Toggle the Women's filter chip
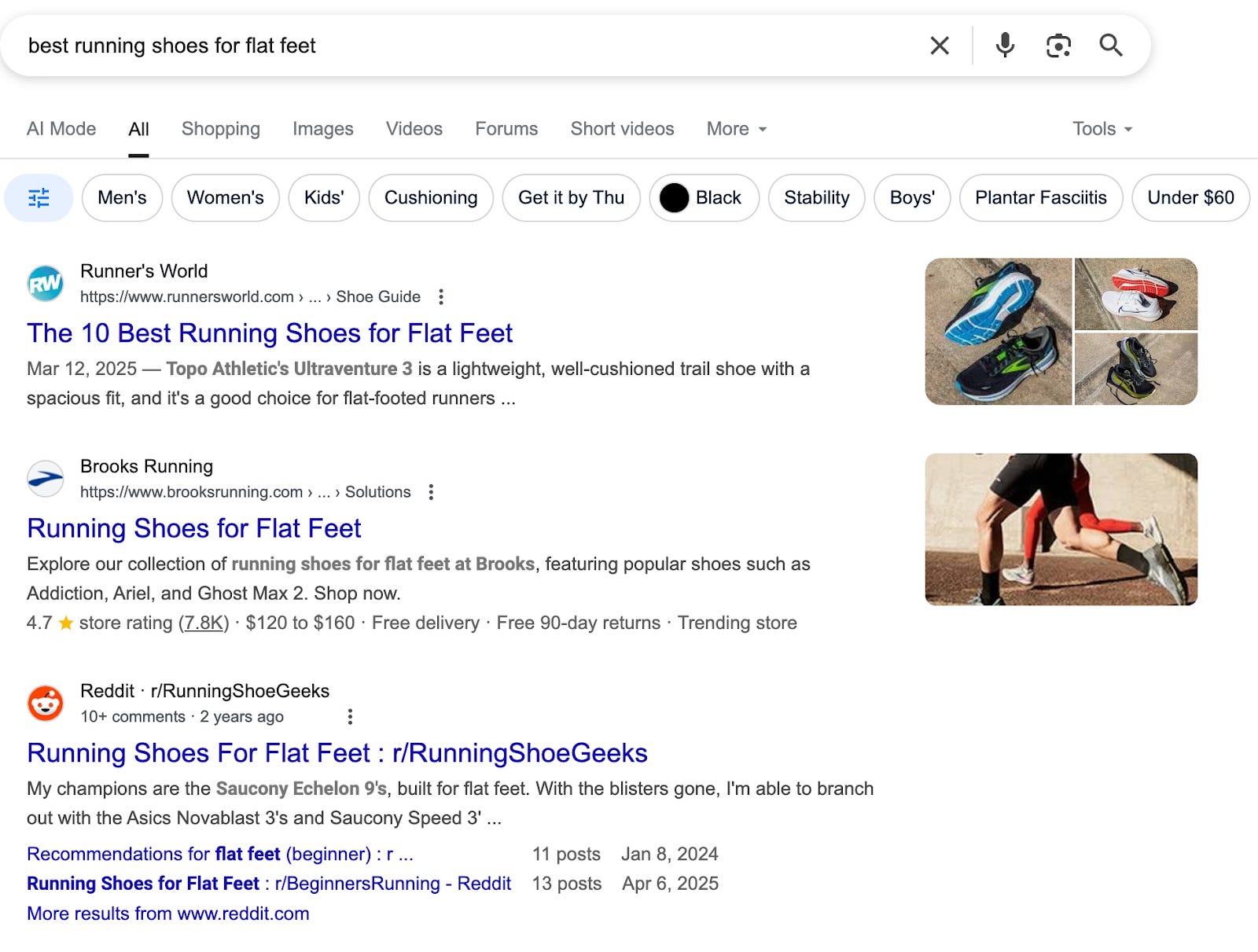Image resolution: width=1258 pixels, height=952 pixels. (x=226, y=197)
